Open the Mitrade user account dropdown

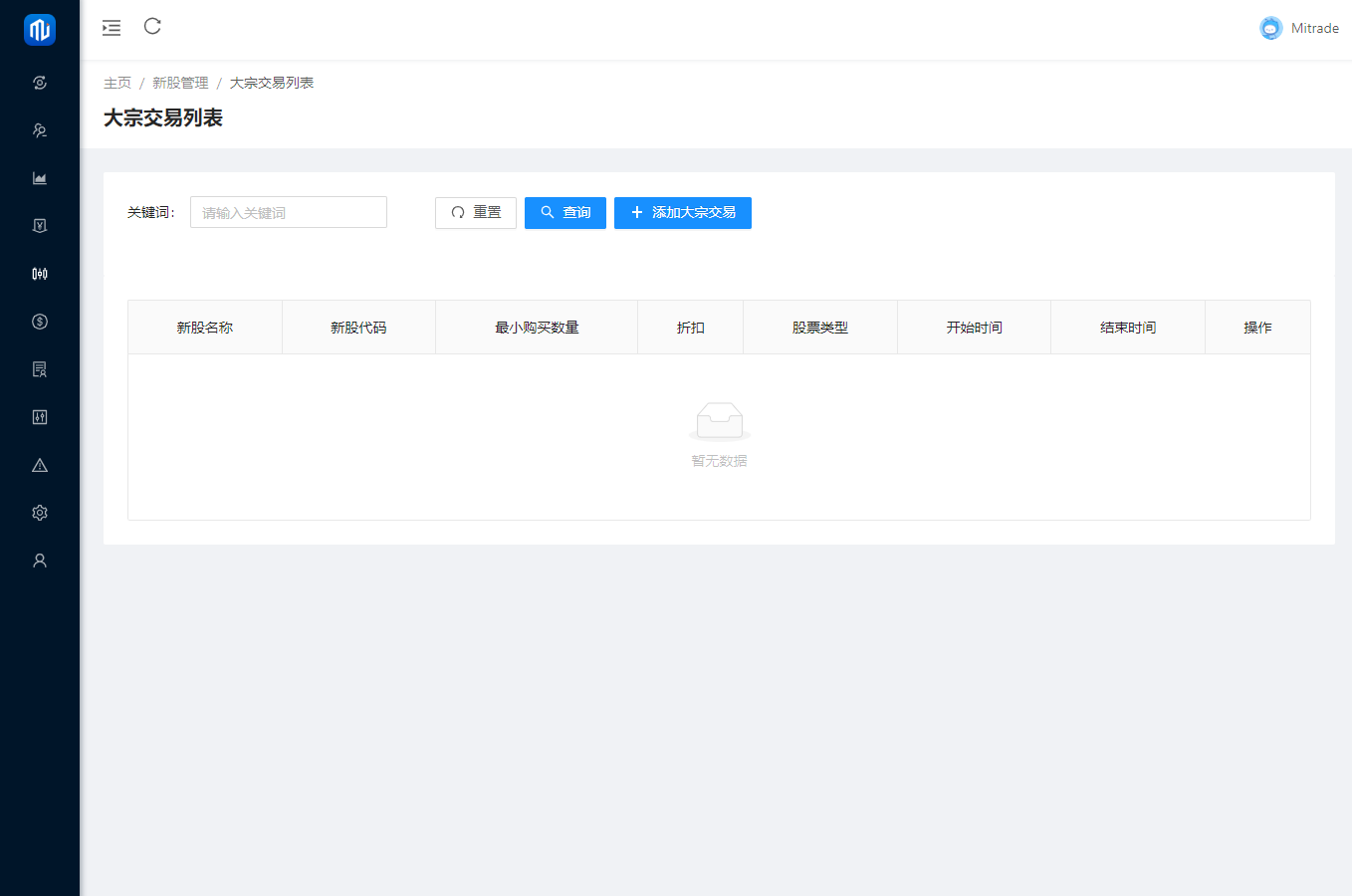[1299, 28]
